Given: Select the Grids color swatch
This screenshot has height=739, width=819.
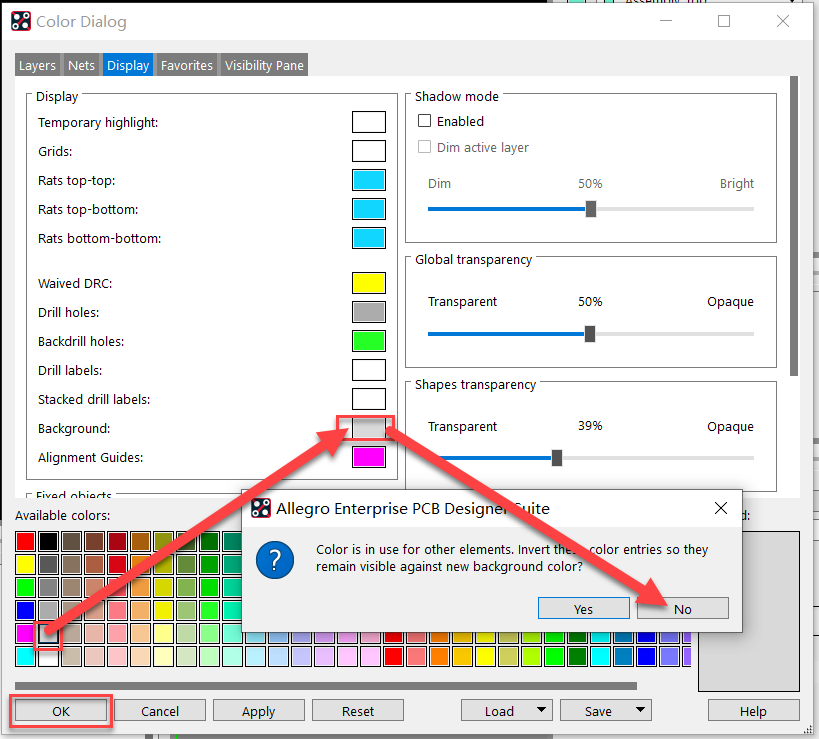Looking at the screenshot, I should coord(369,151).
